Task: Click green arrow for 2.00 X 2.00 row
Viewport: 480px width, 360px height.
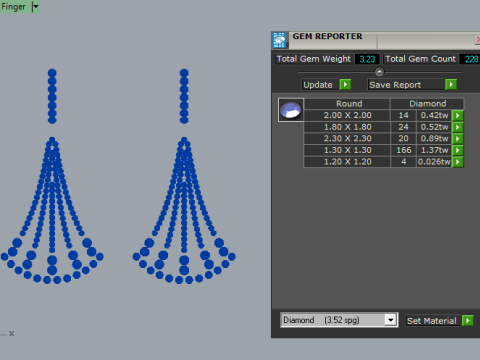Action: click(x=458, y=115)
